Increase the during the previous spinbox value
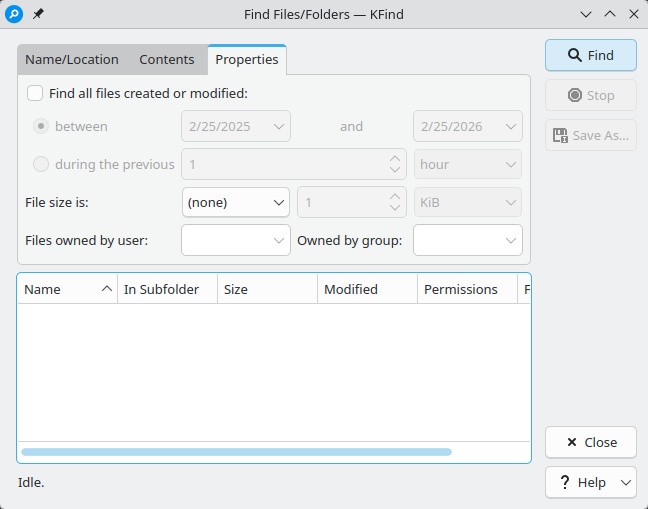Viewport: 648px width, 509px height. [395, 159]
